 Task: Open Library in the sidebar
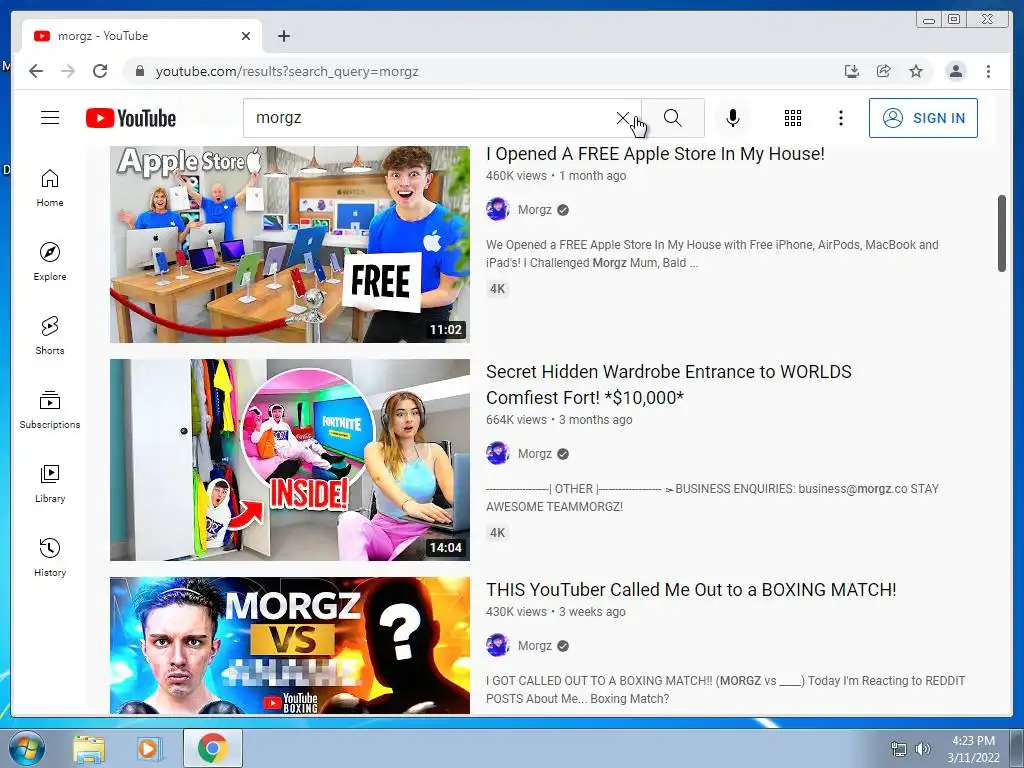coord(50,483)
